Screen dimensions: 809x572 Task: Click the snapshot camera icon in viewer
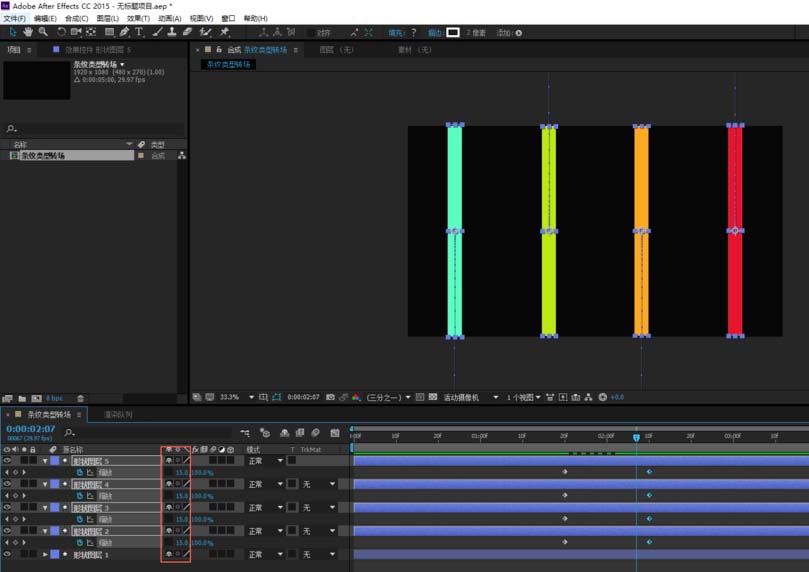[x=330, y=397]
